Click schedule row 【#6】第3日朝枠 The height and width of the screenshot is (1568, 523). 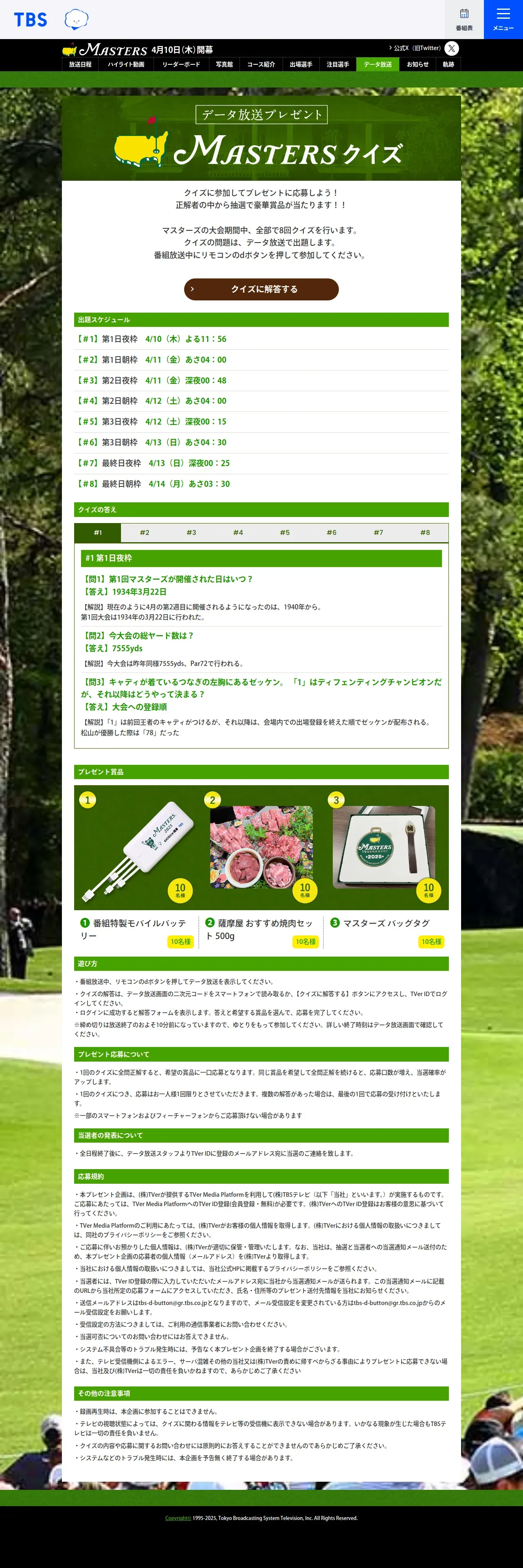coord(261,442)
